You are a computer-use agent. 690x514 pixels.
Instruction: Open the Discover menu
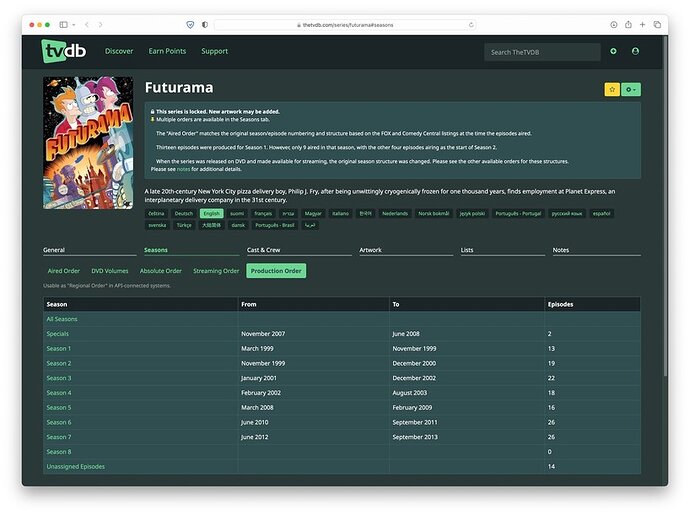pyautogui.click(x=119, y=51)
